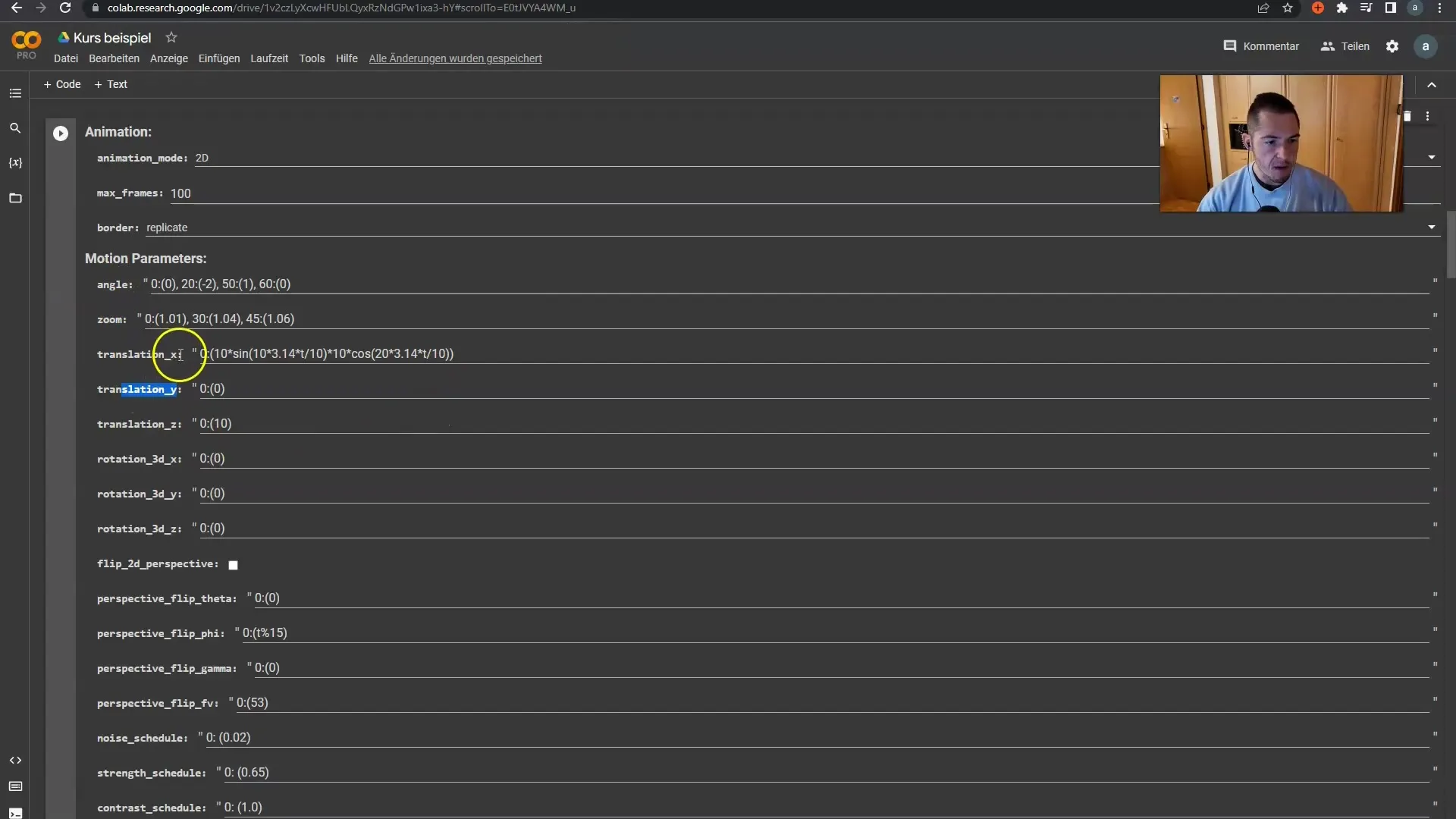Open Hilfe menu
1456x819 pixels.
(x=347, y=58)
